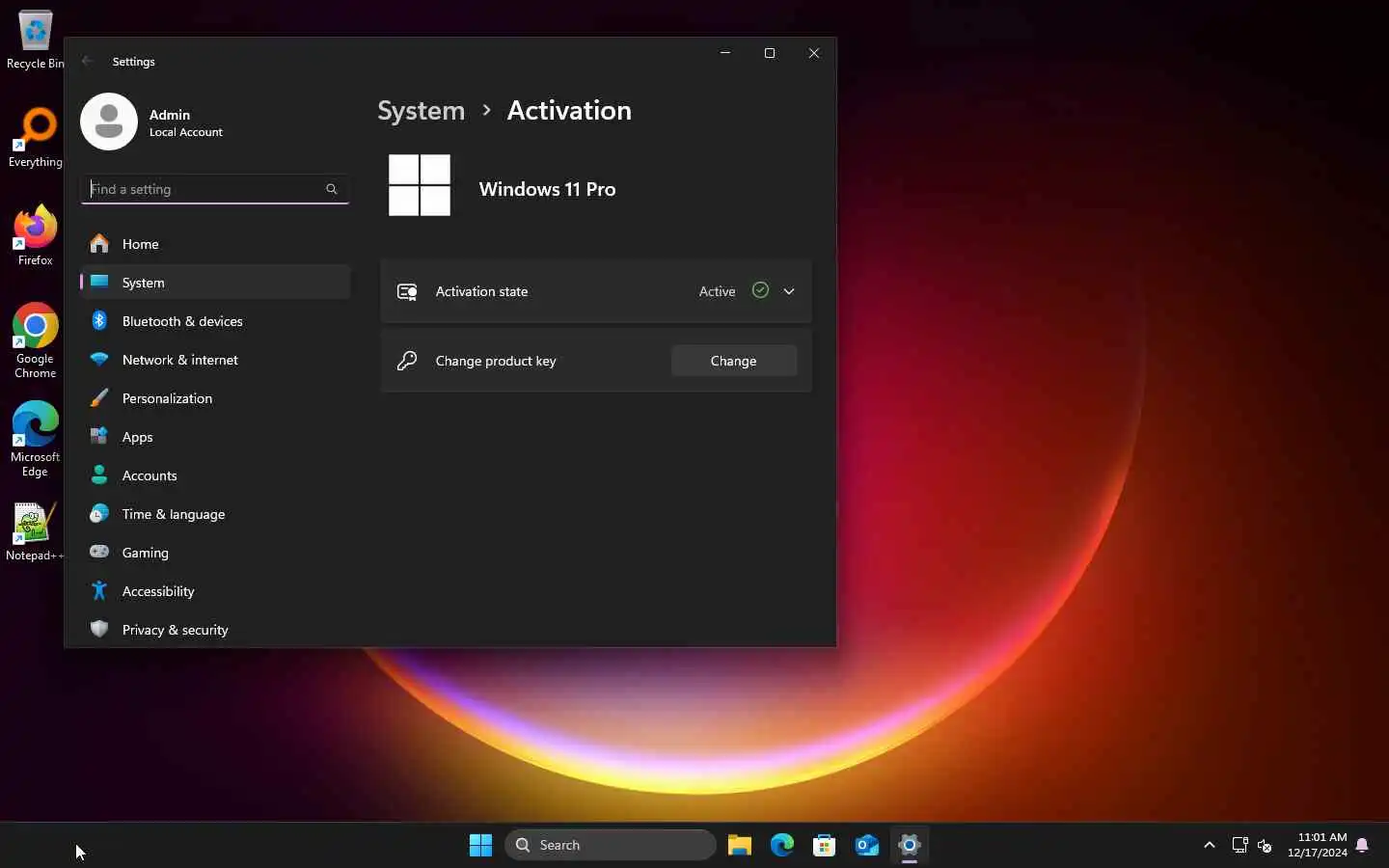Open Accounts settings
Viewport: 1389px width, 868px height.
(x=215, y=475)
